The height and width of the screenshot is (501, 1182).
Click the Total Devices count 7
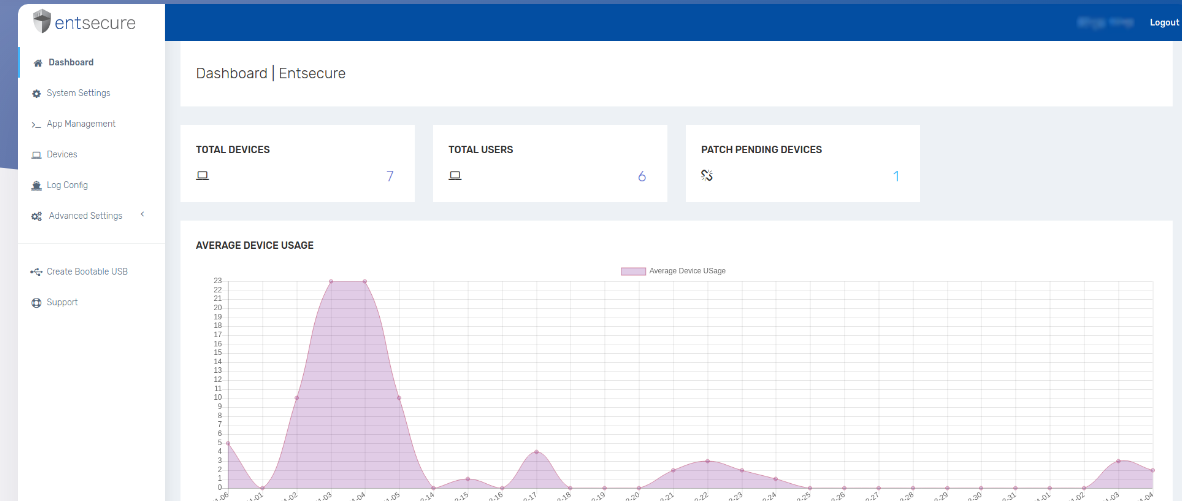click(x=390, y=177)
